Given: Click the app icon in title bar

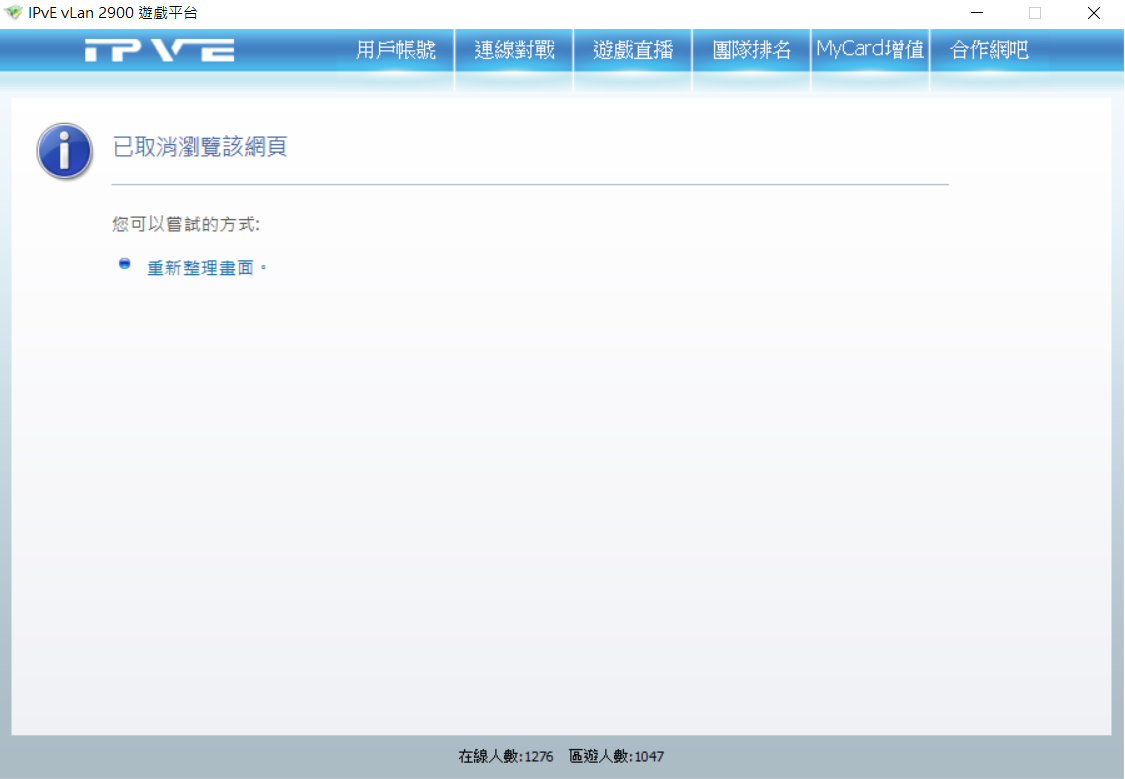Looking at the screenshot, I should point(13,13).
